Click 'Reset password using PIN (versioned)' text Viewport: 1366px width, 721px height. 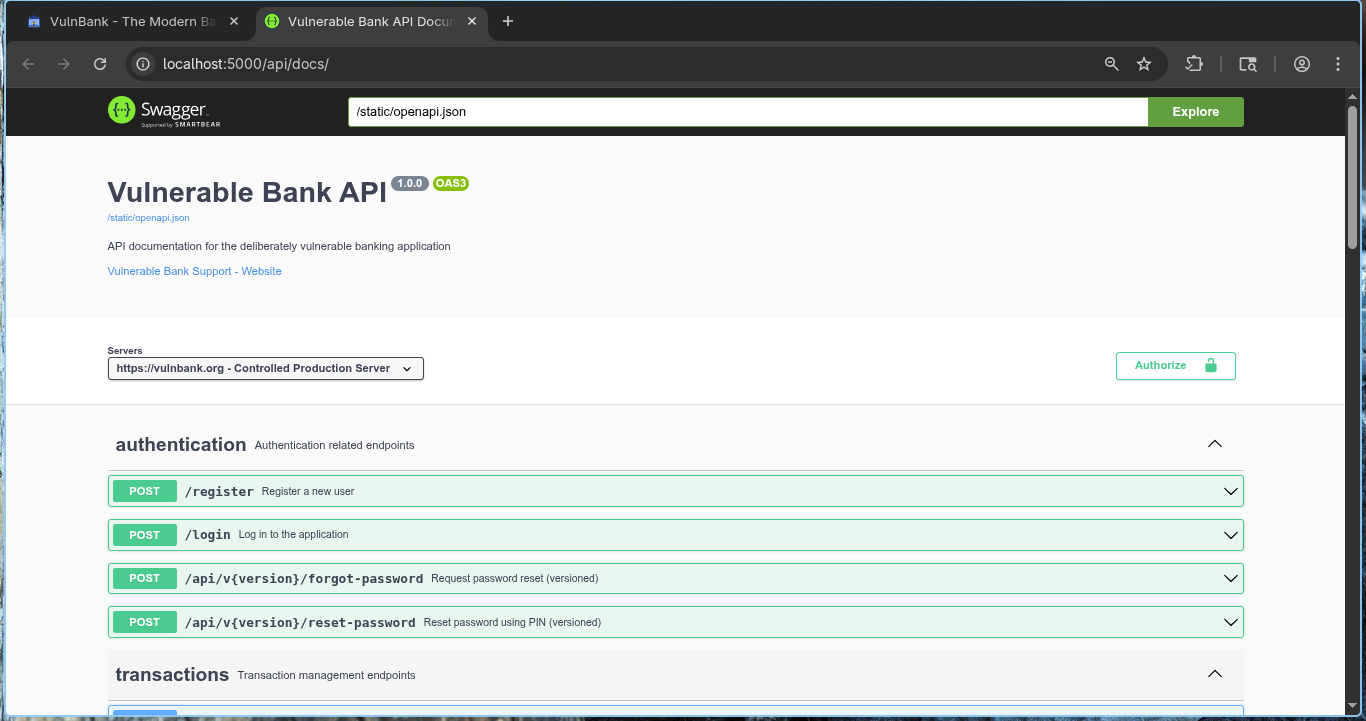(512, 622)
